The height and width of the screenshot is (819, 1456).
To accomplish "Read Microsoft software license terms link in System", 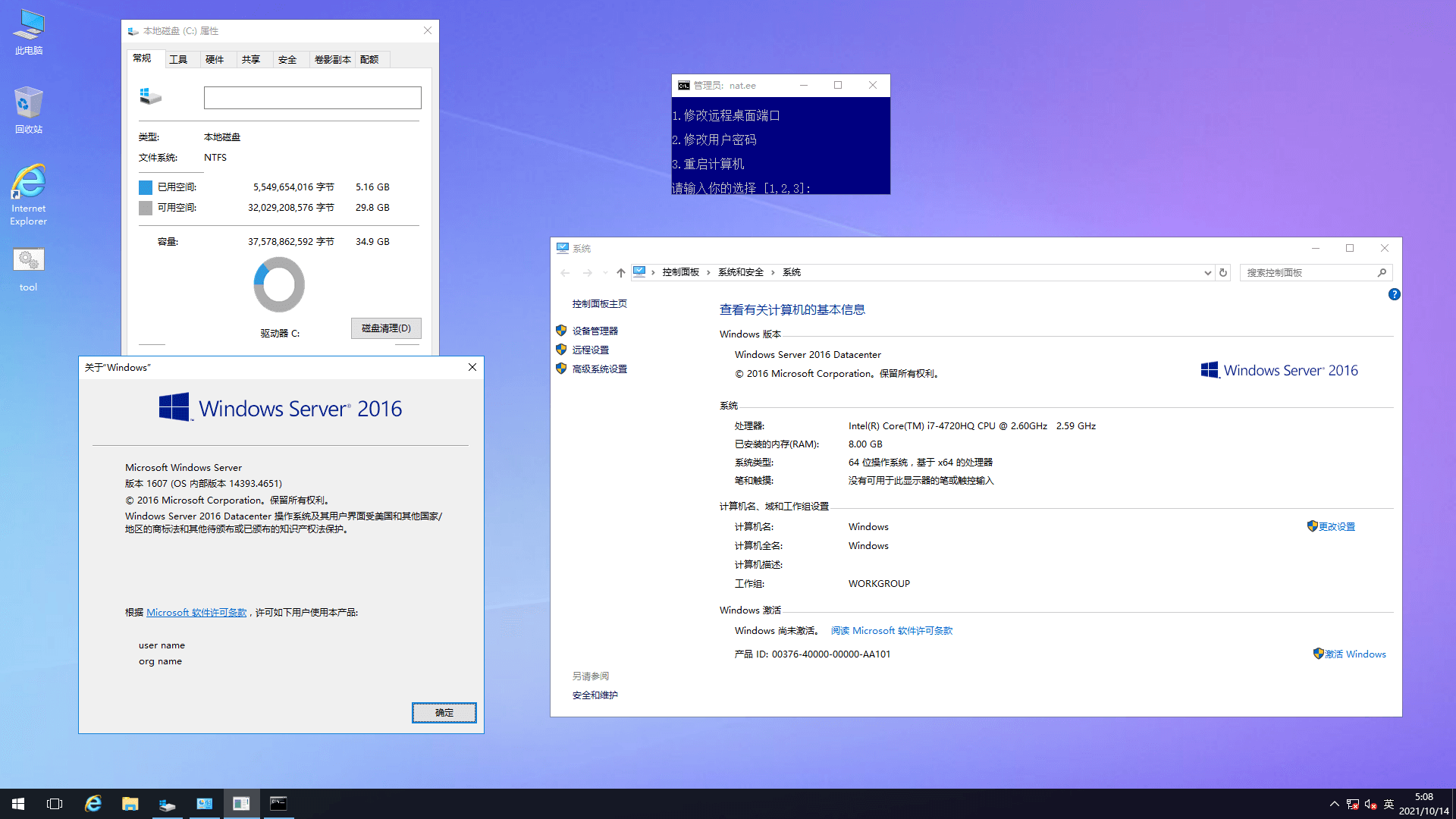I will point(892,630).
